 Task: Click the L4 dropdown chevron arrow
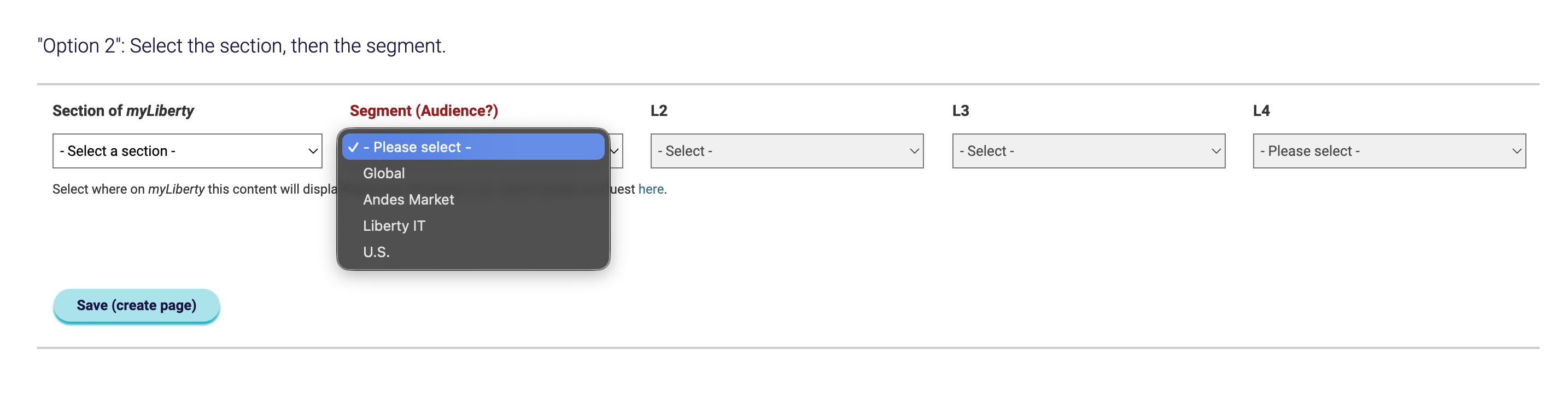pos(1516,151)
